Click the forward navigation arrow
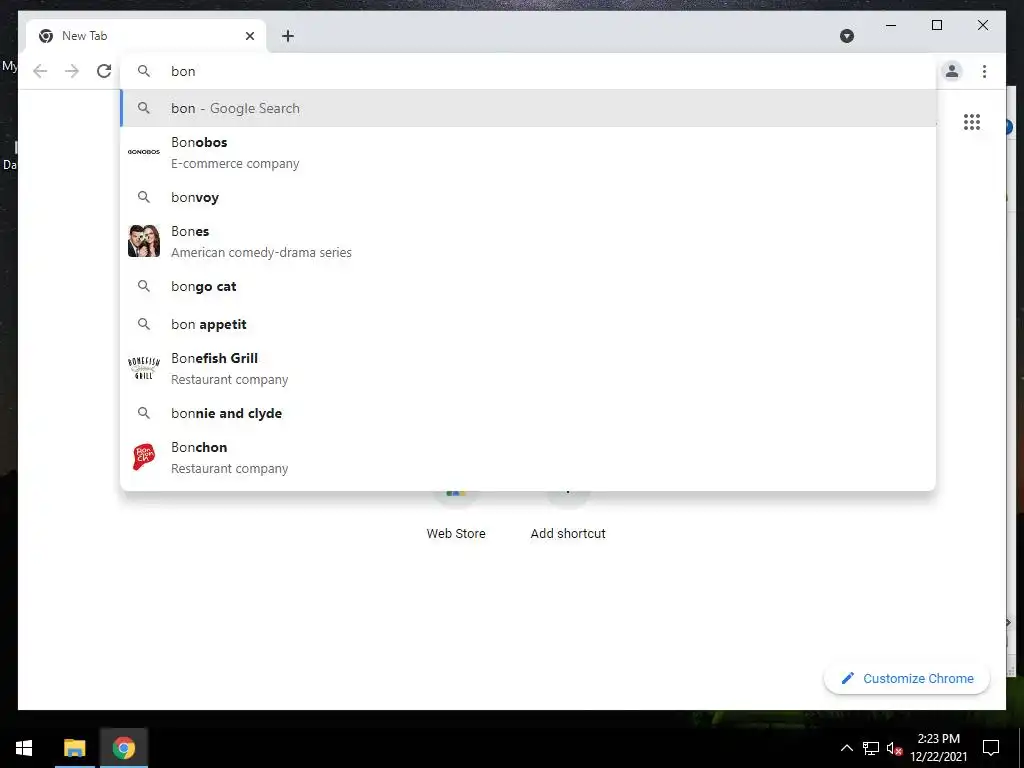Screen dimensions: 1024x768 click(x=72, y=71)
